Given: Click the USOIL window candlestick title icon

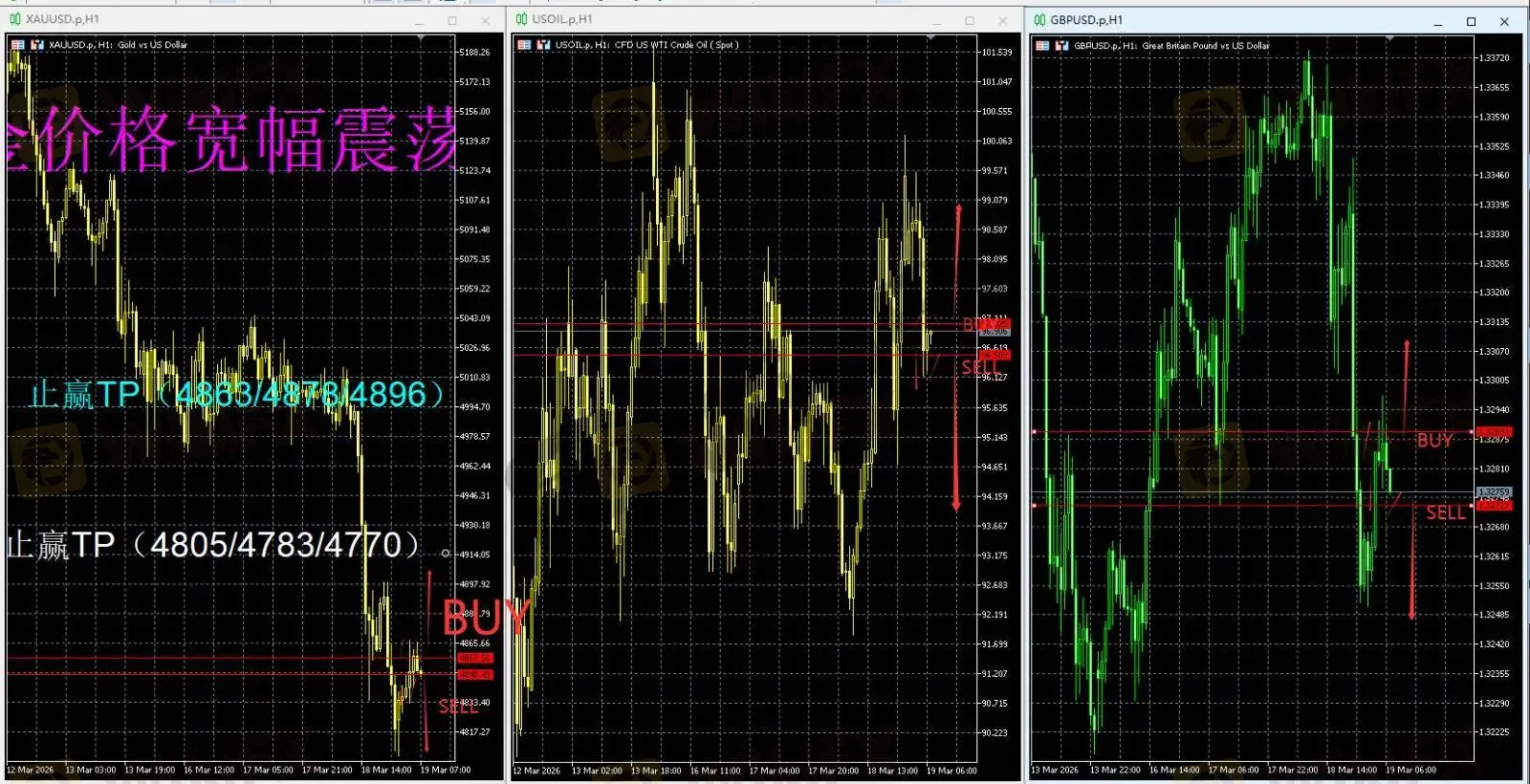Looking at the screenshot, I should [521, 19].
